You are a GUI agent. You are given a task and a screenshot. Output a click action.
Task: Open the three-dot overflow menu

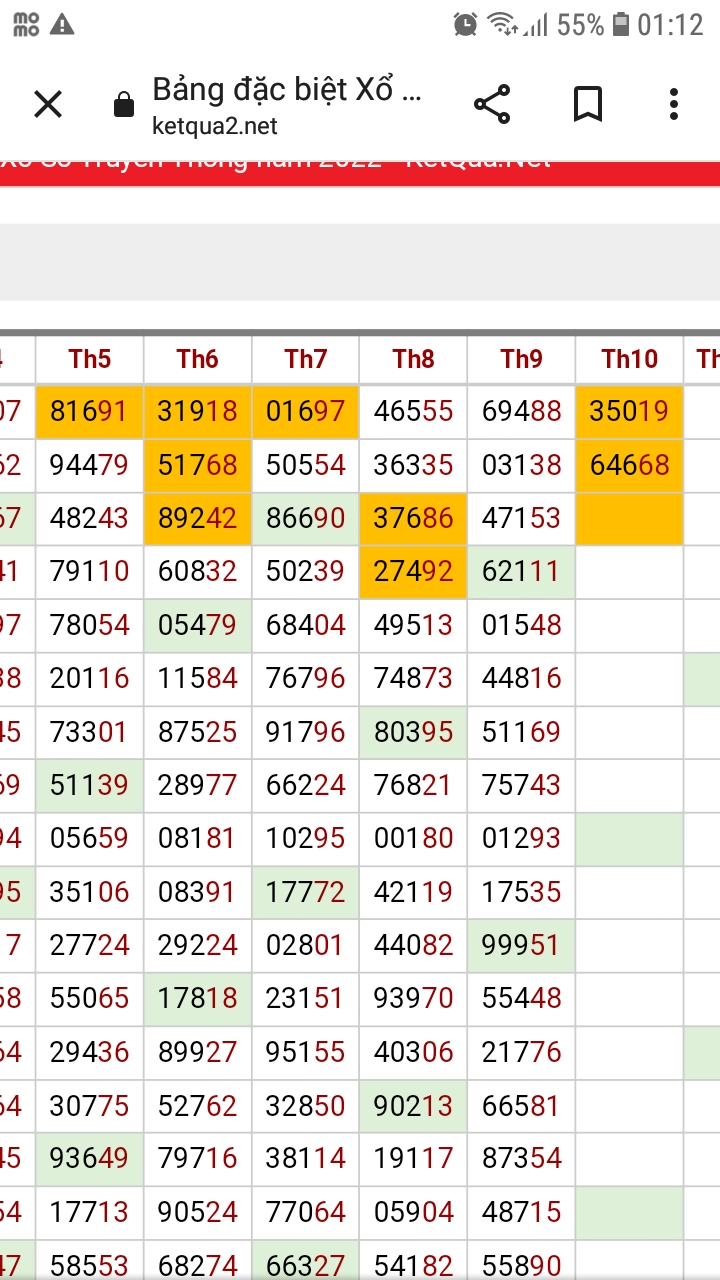674,104
